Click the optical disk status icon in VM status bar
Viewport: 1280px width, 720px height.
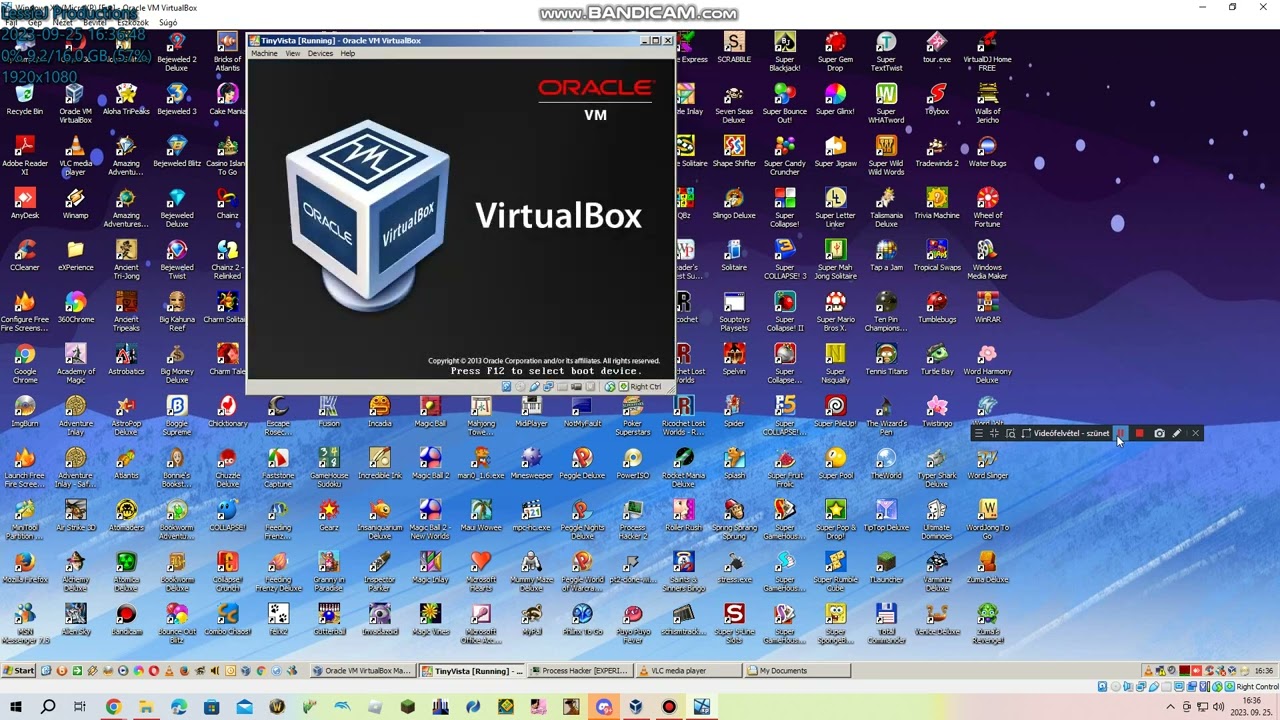(520, 386)
